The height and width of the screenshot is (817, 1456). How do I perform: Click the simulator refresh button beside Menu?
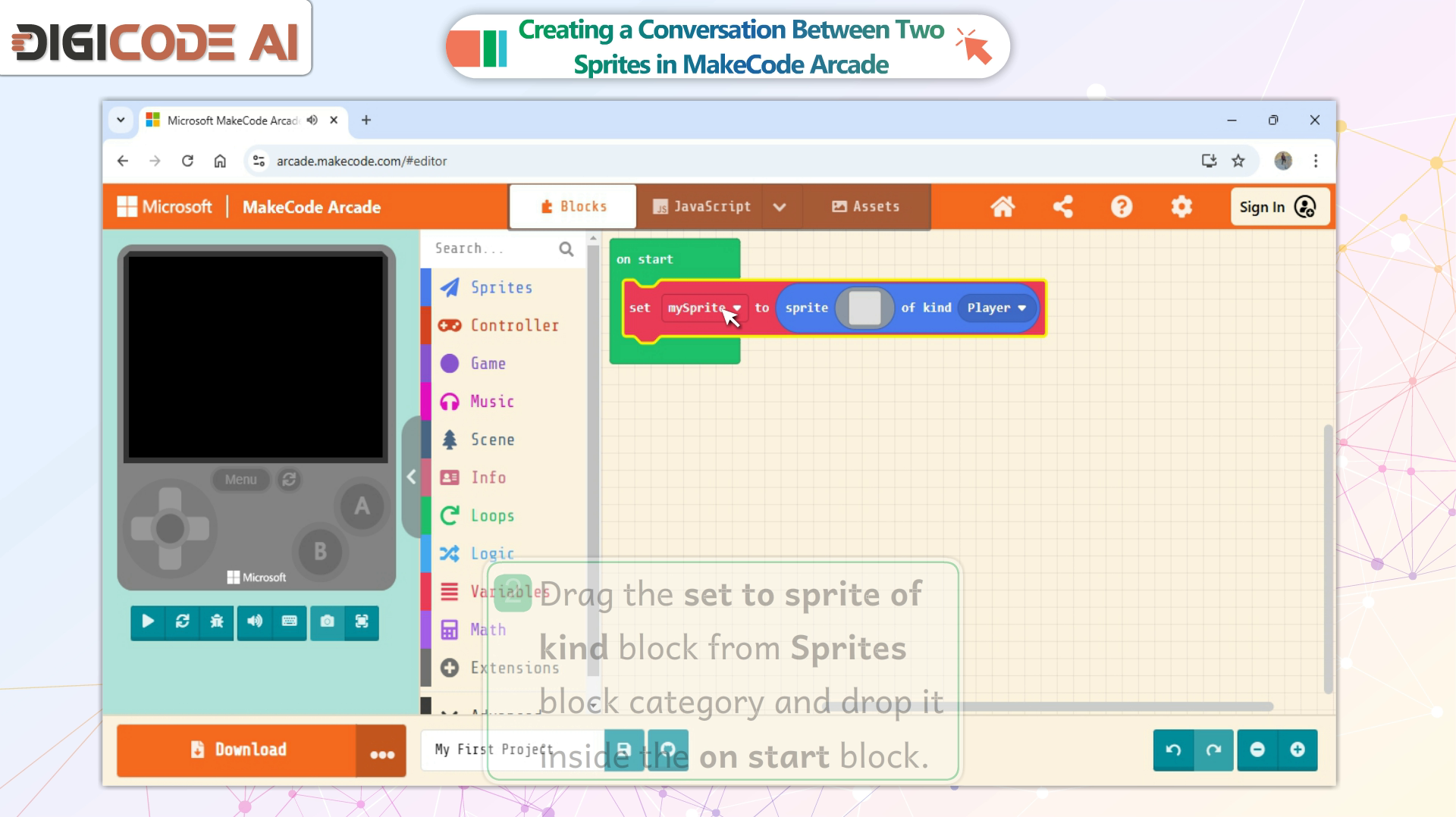tap(289, 479)
